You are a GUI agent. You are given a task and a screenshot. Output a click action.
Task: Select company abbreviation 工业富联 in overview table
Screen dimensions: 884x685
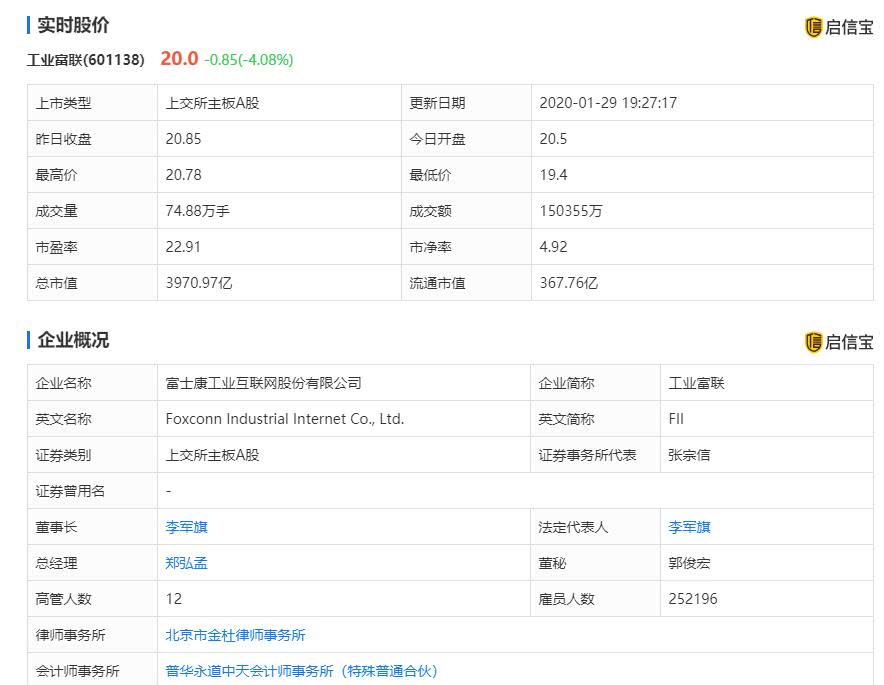tap(696, 383)
